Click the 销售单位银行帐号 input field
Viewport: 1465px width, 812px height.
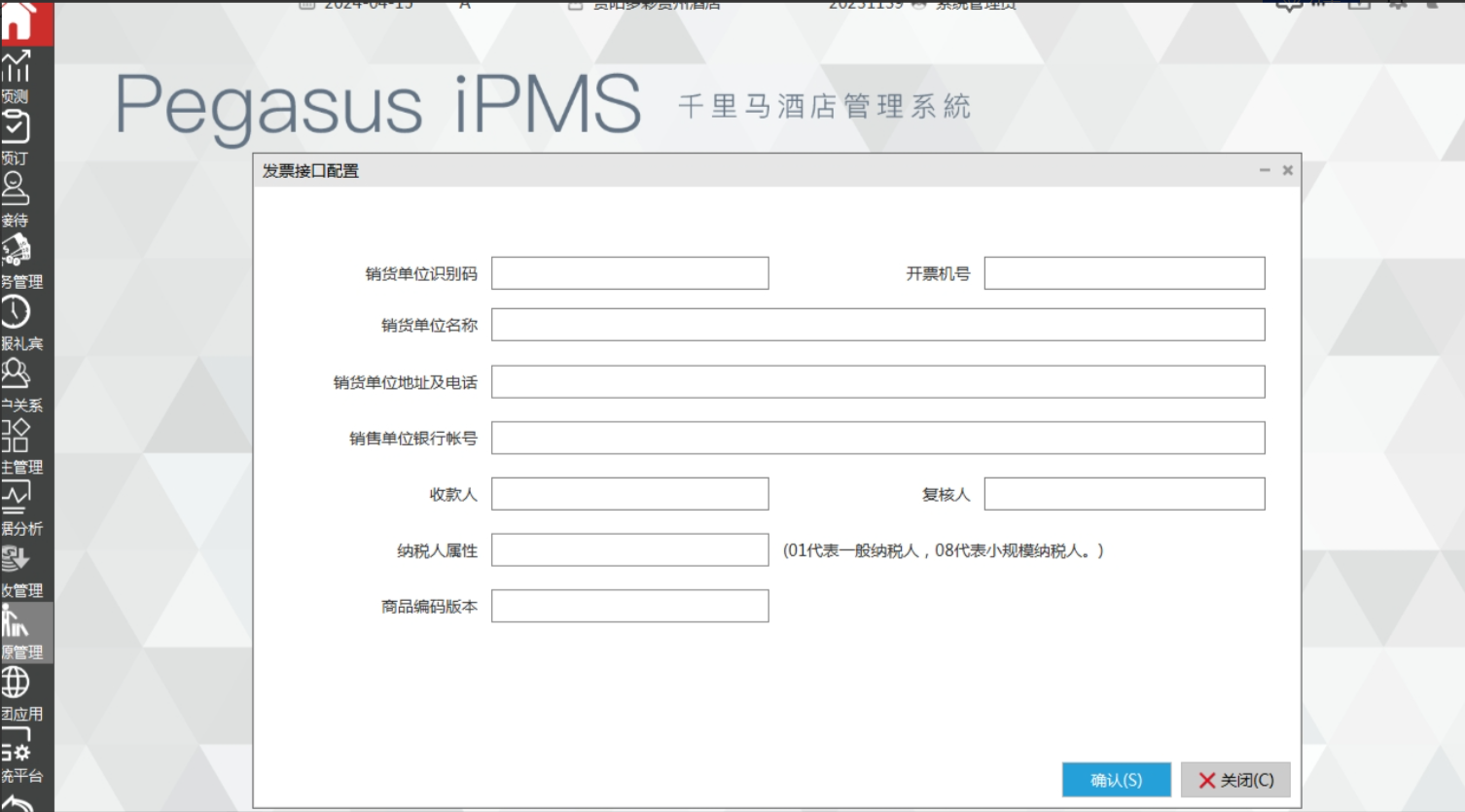[x=877, y=438]
